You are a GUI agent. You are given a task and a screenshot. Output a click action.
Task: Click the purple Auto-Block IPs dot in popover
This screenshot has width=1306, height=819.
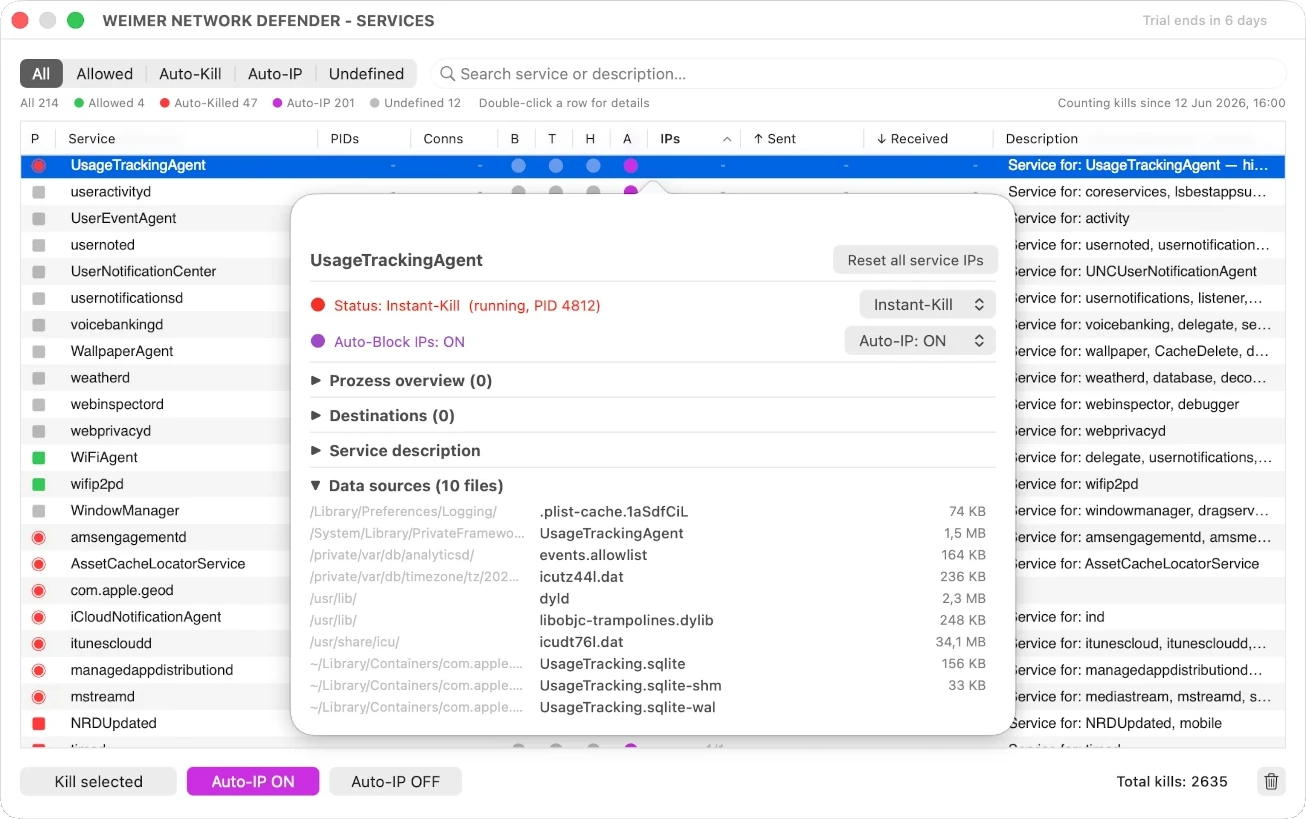pos(318,341)
